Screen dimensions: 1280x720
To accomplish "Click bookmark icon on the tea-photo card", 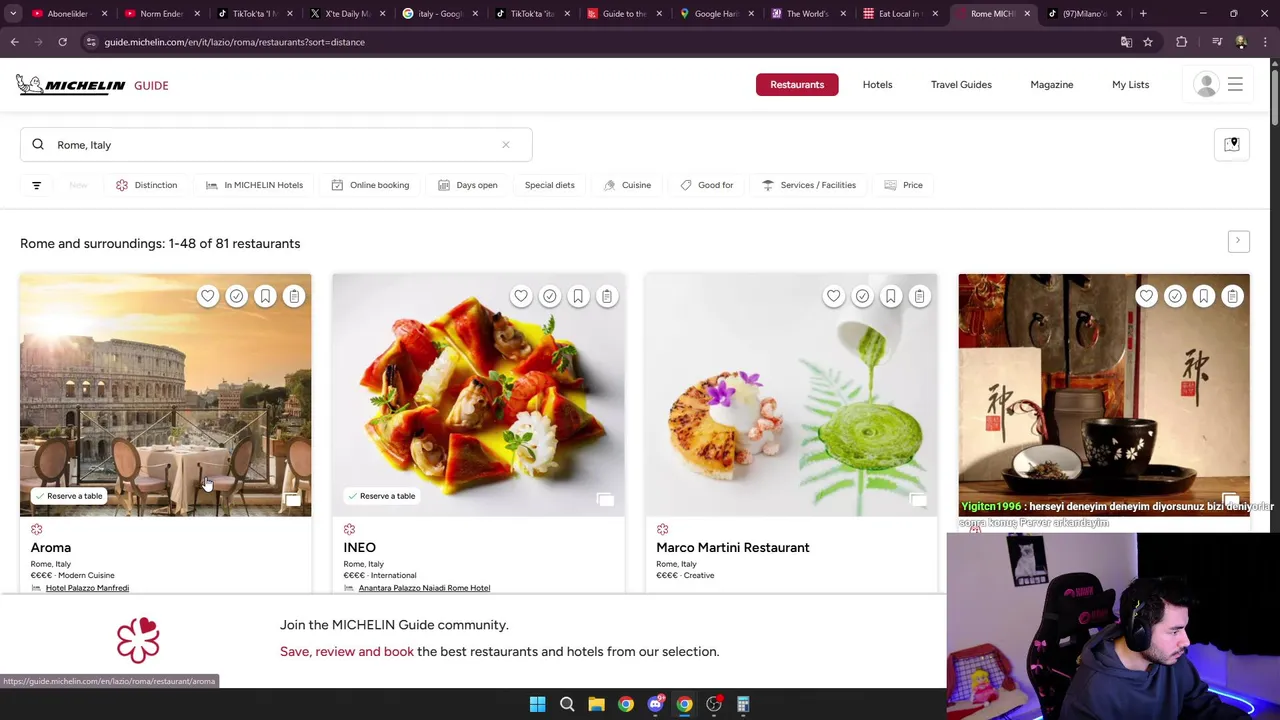I will 1204,296.
